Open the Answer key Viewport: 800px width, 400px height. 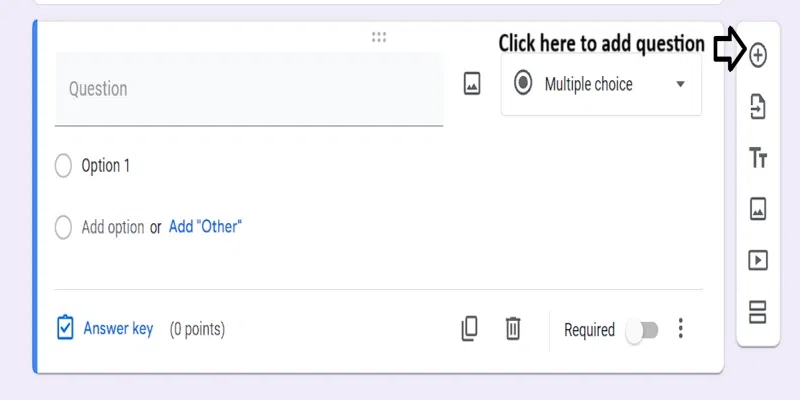[106, 328]
